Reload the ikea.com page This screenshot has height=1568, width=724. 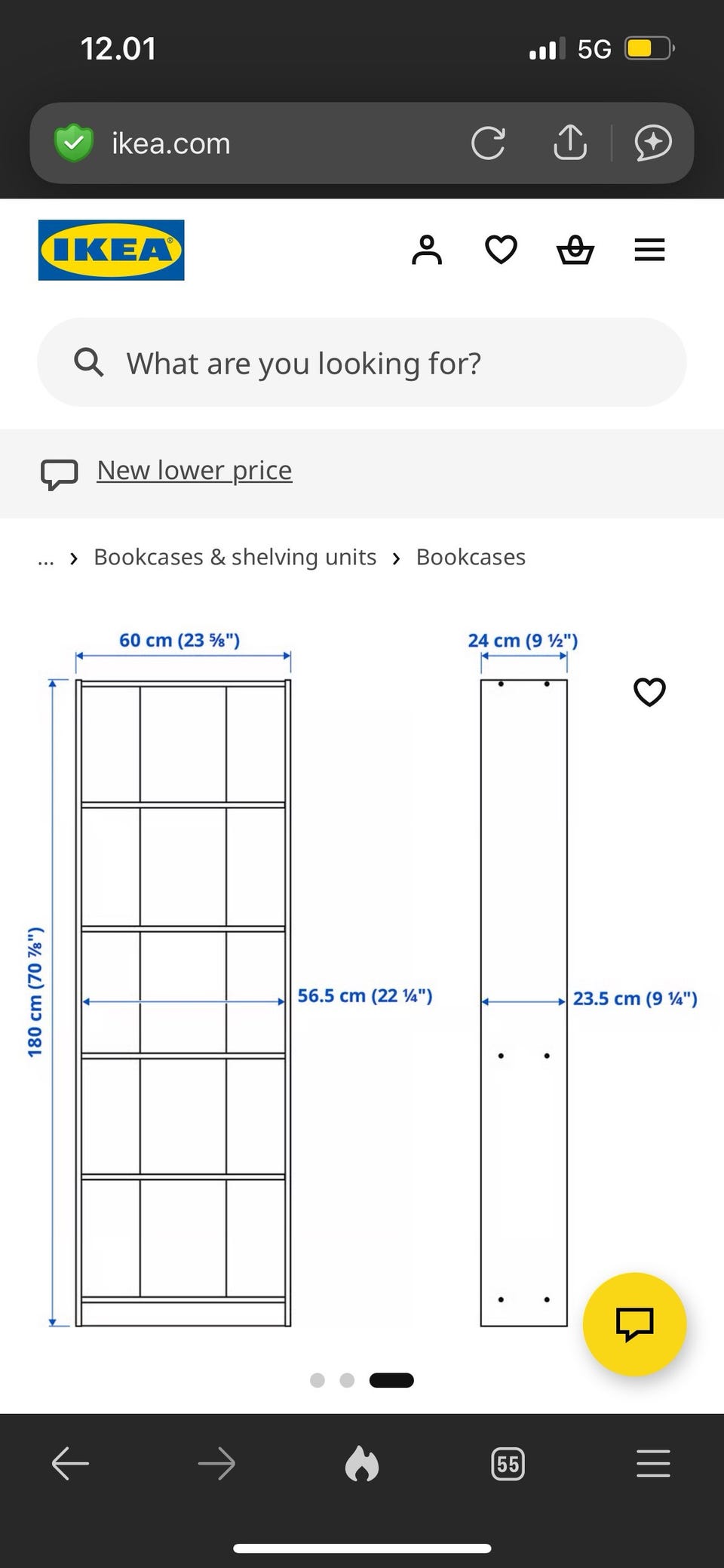[x=488, y=143]
